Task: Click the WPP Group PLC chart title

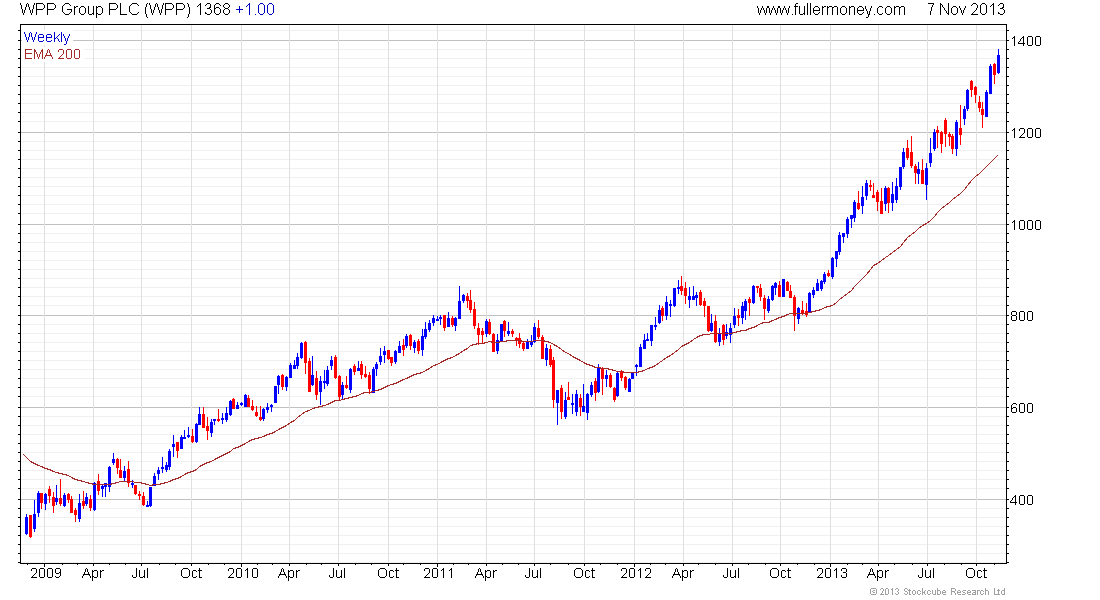Action: tap(105, 10)
